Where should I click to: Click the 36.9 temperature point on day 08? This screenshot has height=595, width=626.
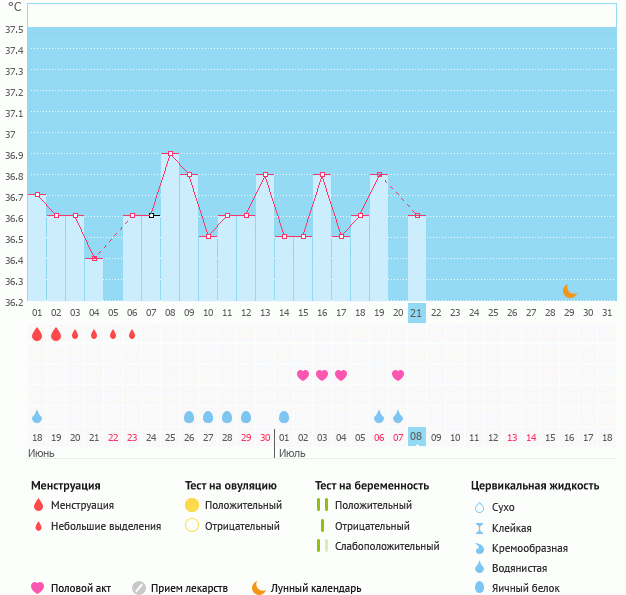pos(171,154)
